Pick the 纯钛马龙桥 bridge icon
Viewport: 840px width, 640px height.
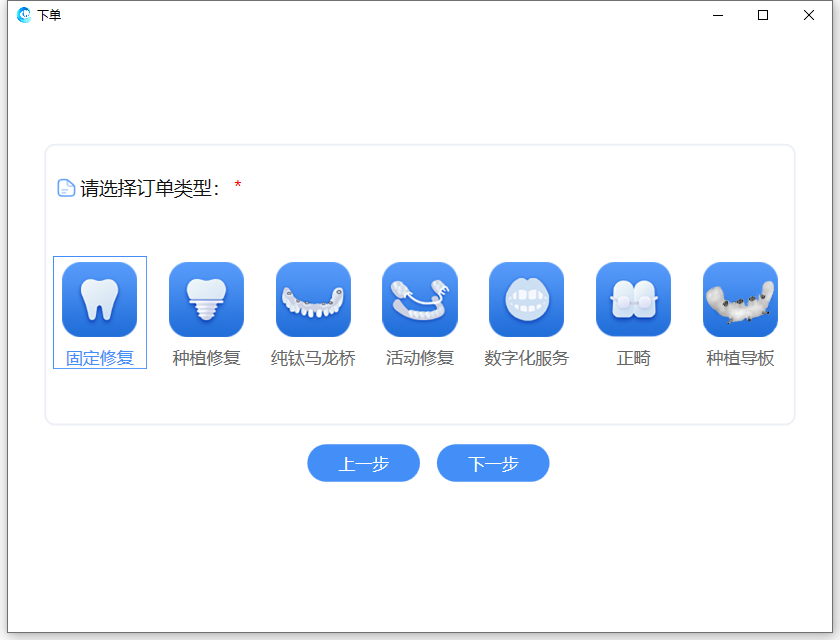click(x=313, y=299)
